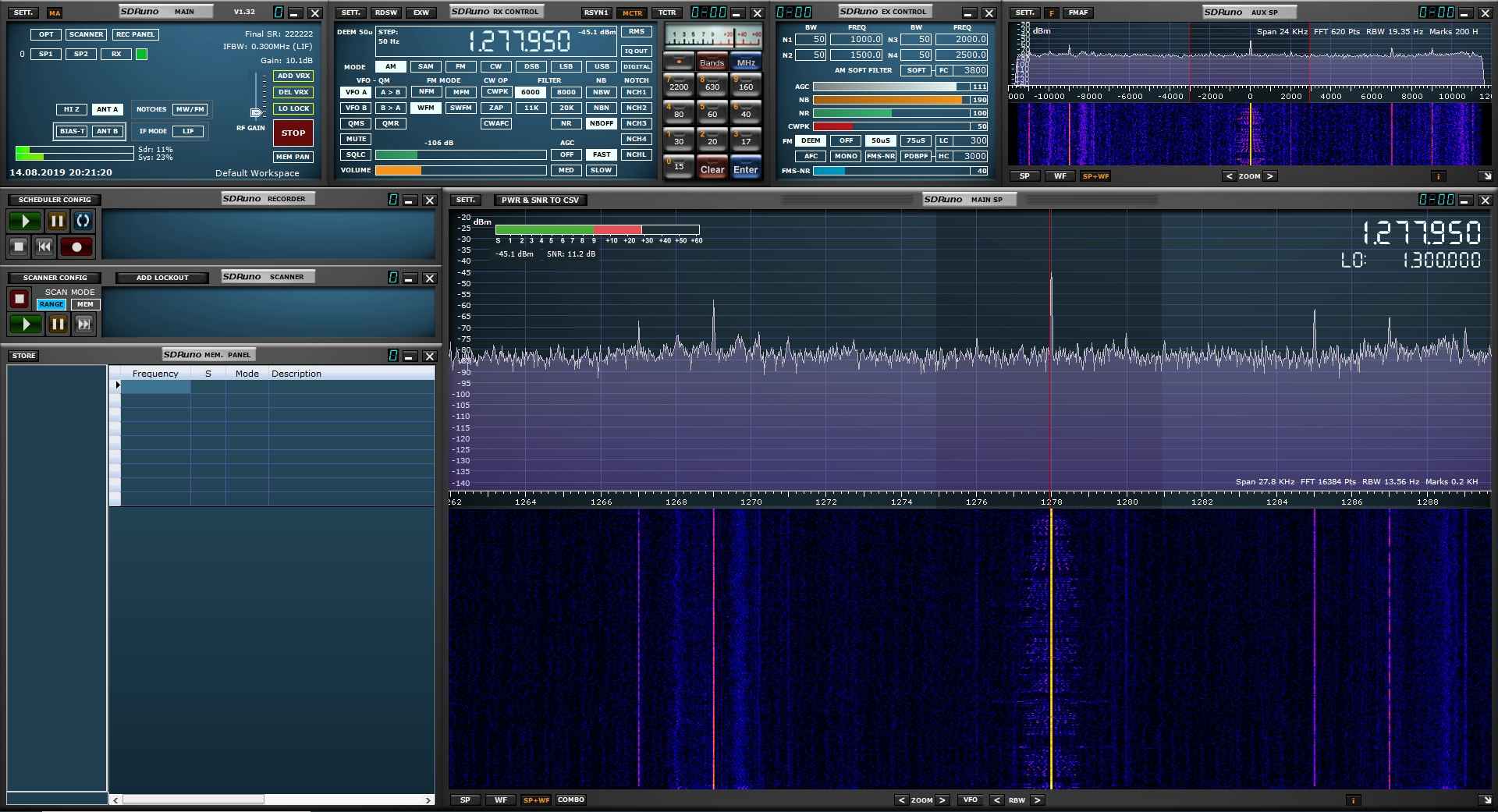Toggle squelch SQLC button
The width and height of the screenshot is (1498, 812).
pos(356,154)
